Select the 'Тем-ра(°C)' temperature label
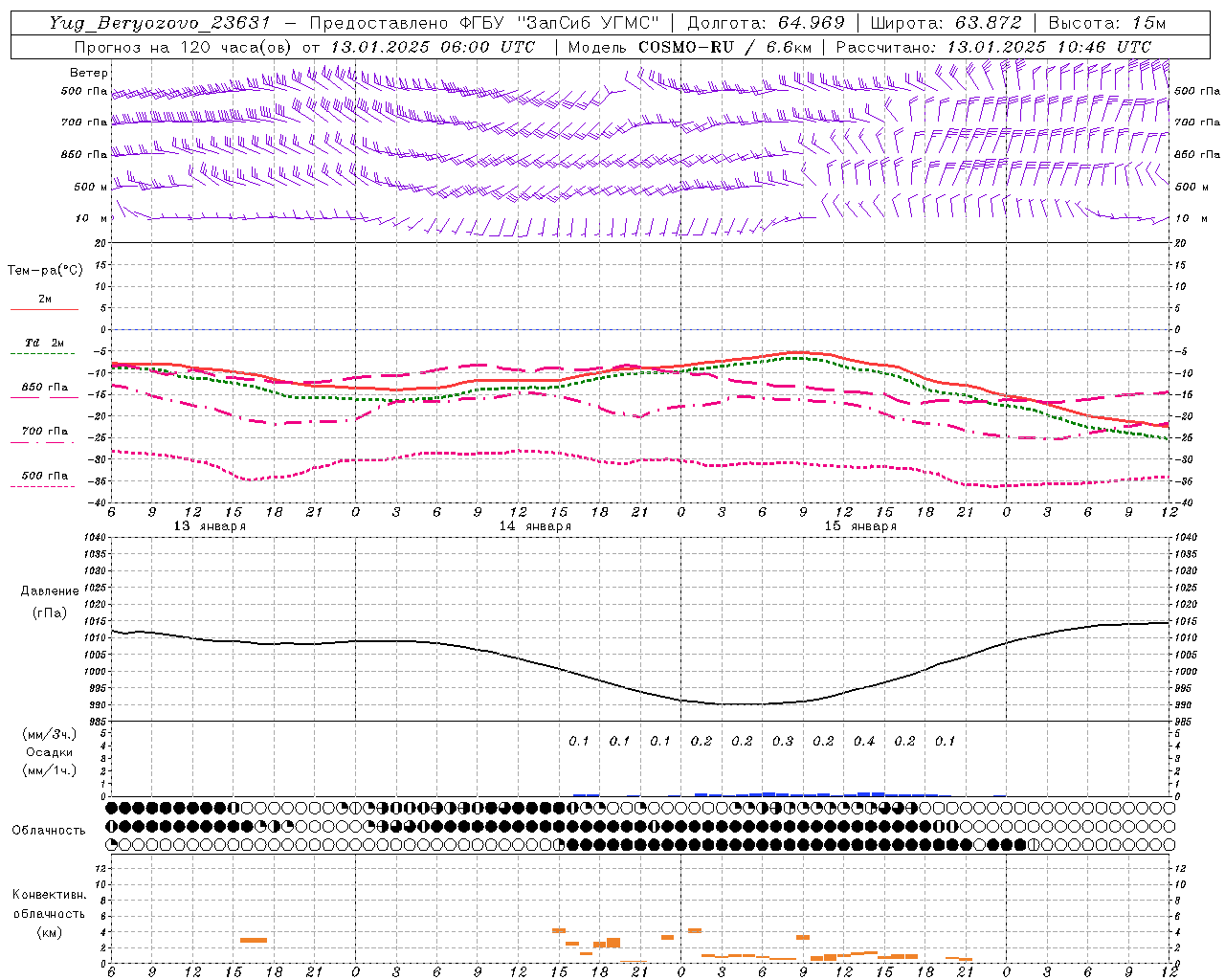This screenshot has width=1225, height=980. tap(45, 271)
